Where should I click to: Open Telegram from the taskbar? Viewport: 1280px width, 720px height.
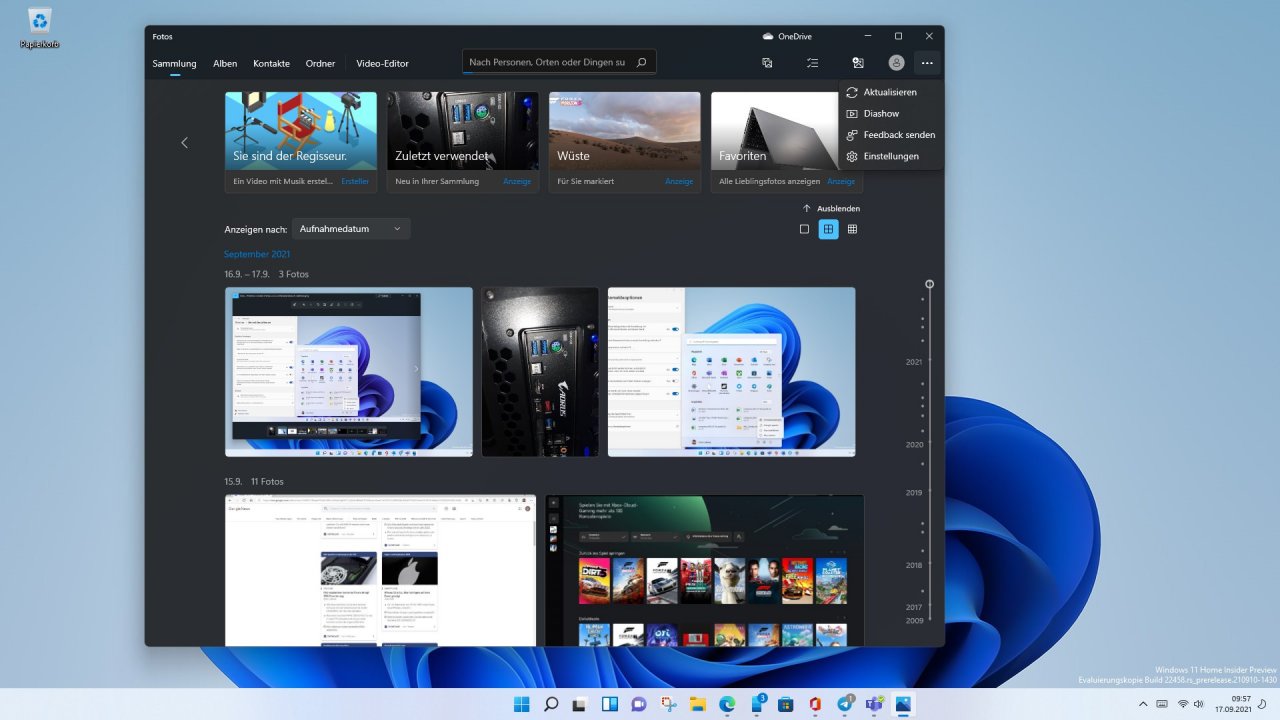pyautogui.click(x=845, y=704)
